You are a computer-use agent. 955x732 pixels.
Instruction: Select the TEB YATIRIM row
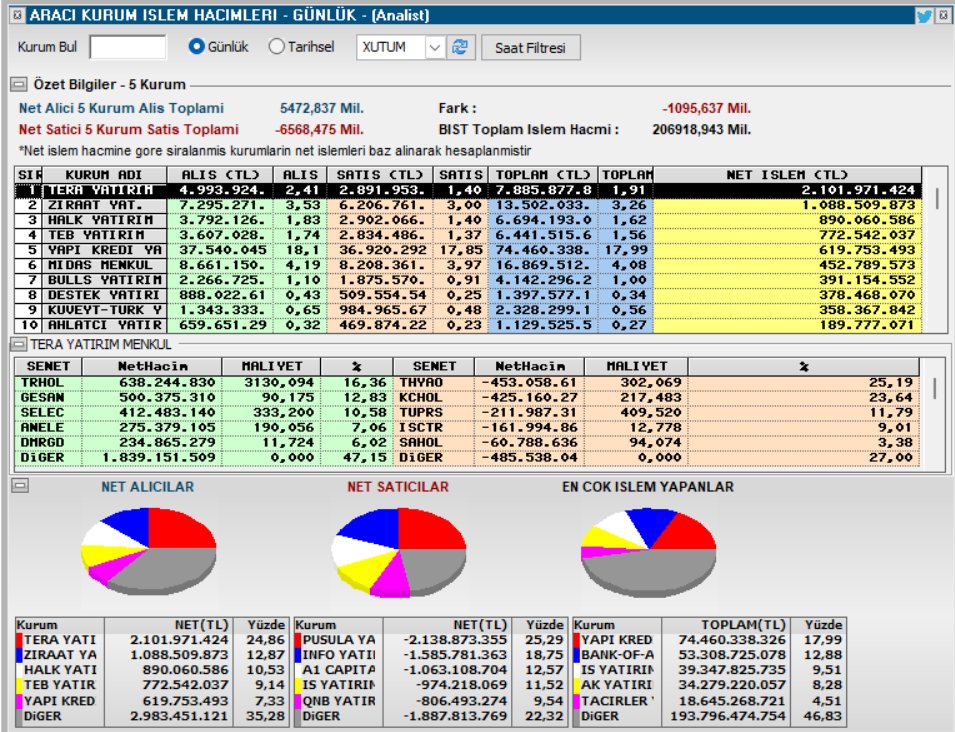pyautogui.click(x=468, y=235)
